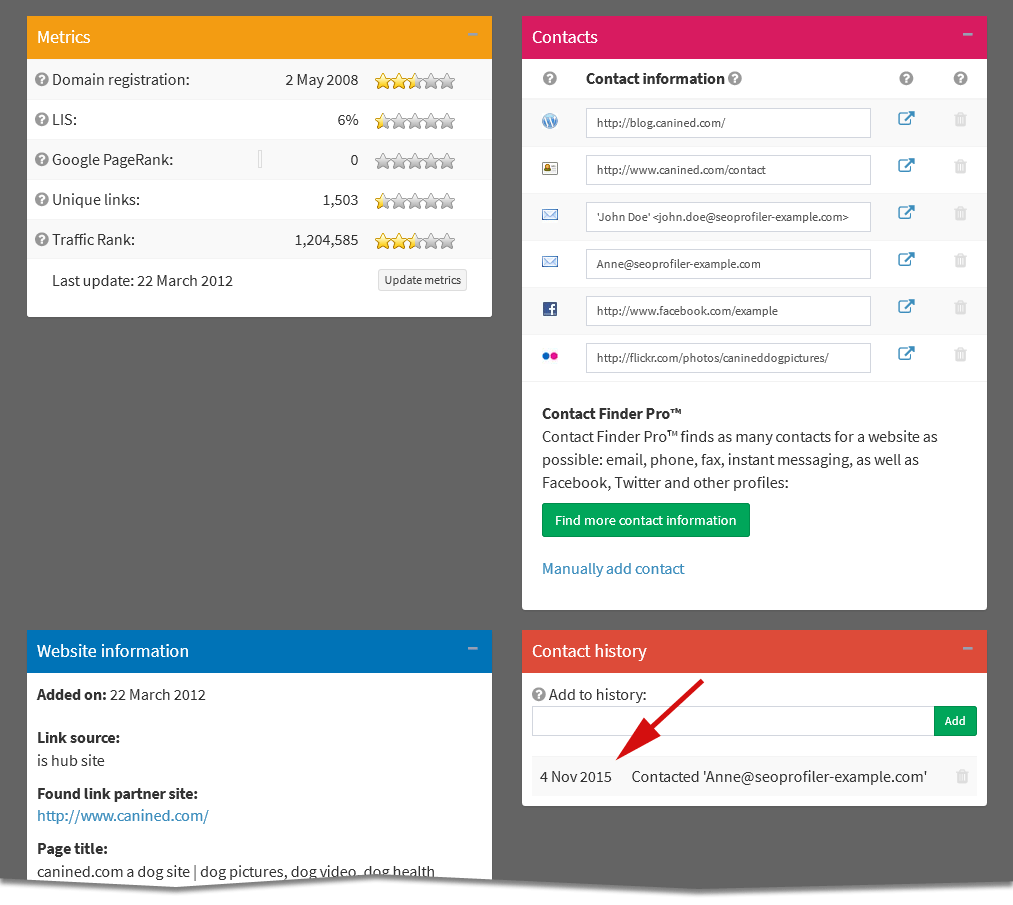Click the address book icon for the contact page
This screenshot has width=1013, height=905.
(550, 168)
